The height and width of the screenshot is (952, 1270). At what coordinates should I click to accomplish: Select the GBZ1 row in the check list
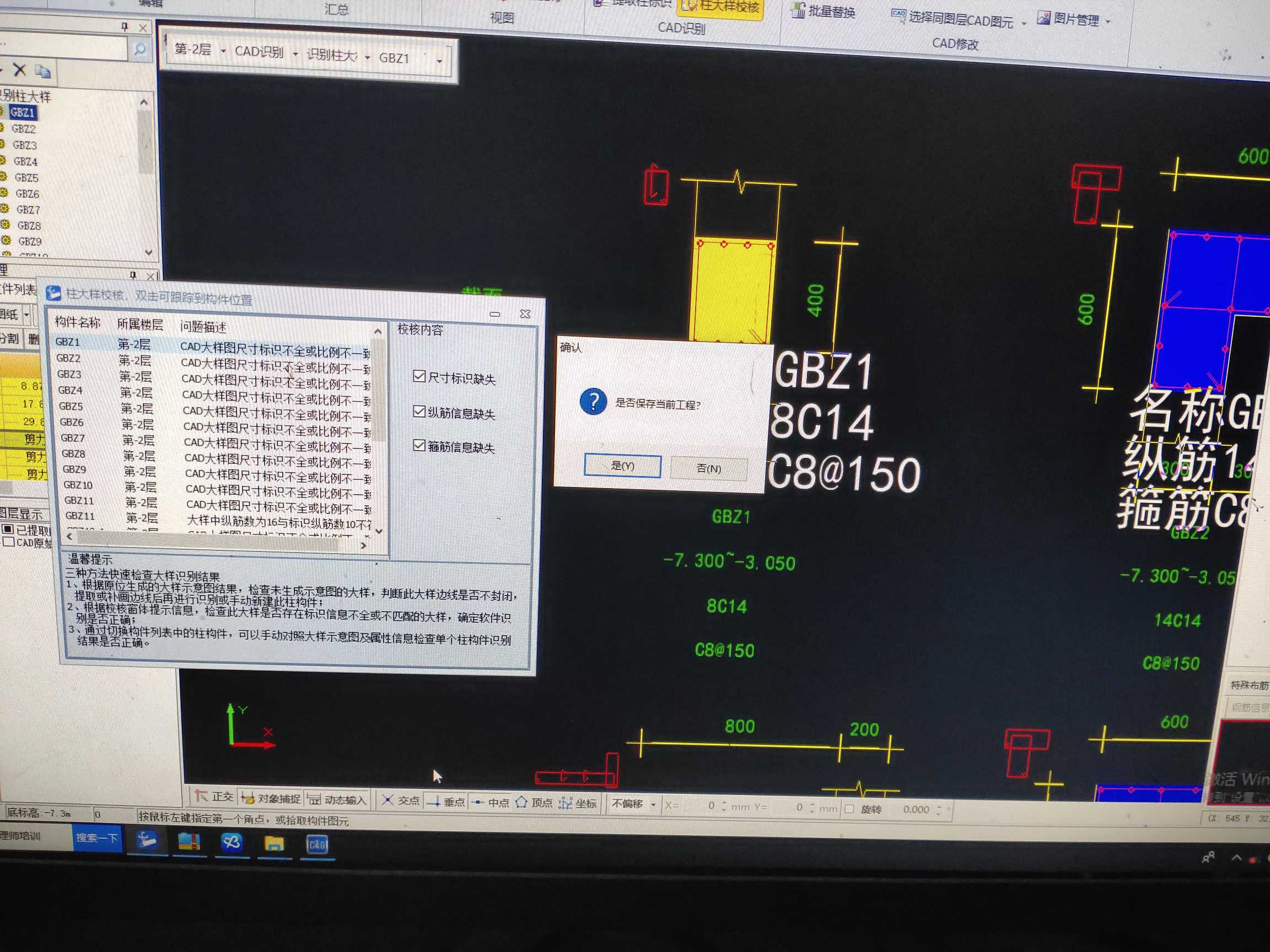point(212,344)
